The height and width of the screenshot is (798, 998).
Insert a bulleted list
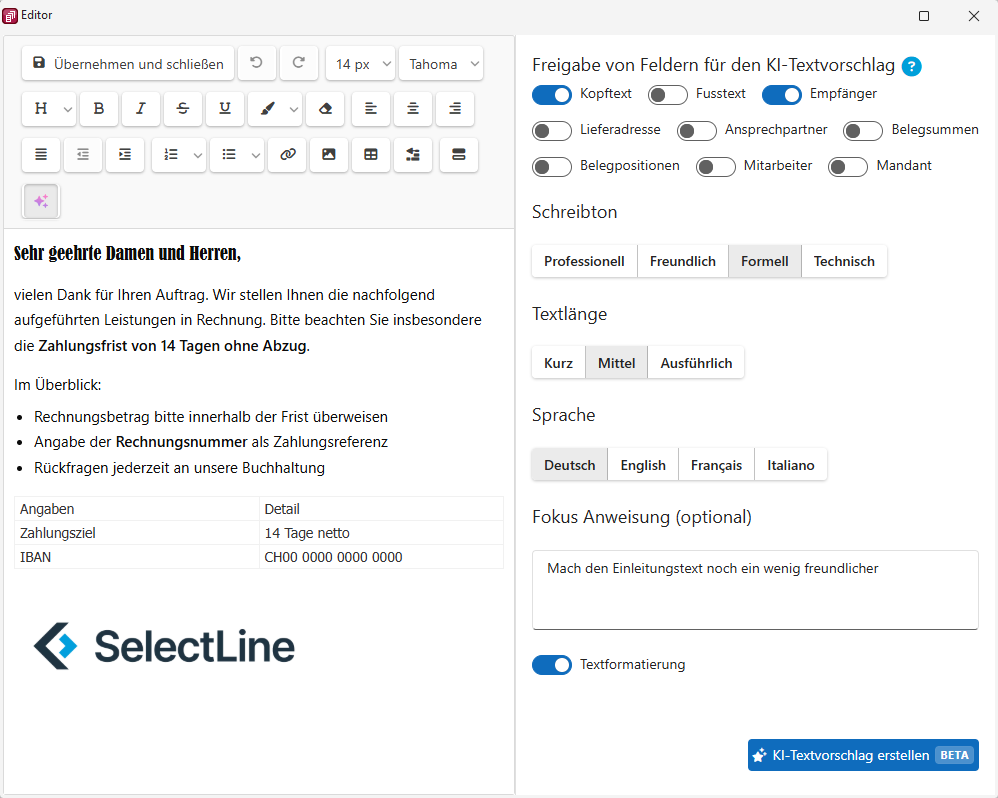point(228,155)
